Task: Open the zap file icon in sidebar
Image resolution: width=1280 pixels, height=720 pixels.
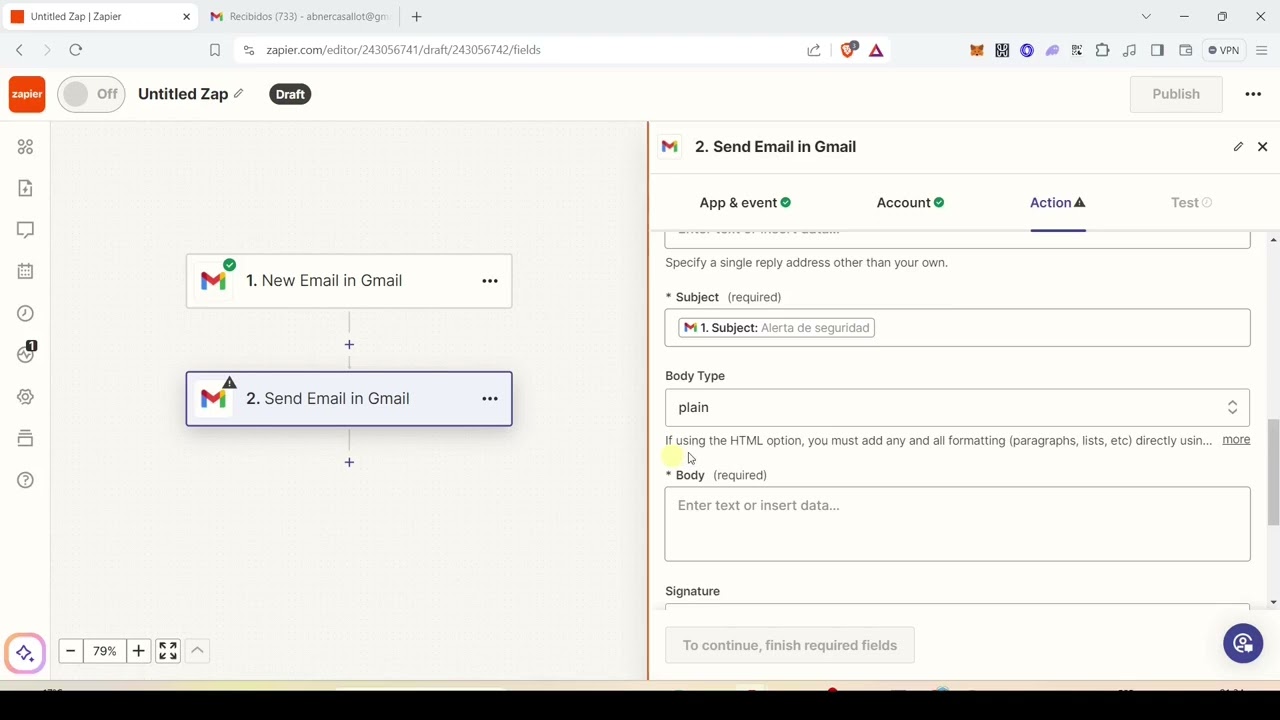Action: 26,188
